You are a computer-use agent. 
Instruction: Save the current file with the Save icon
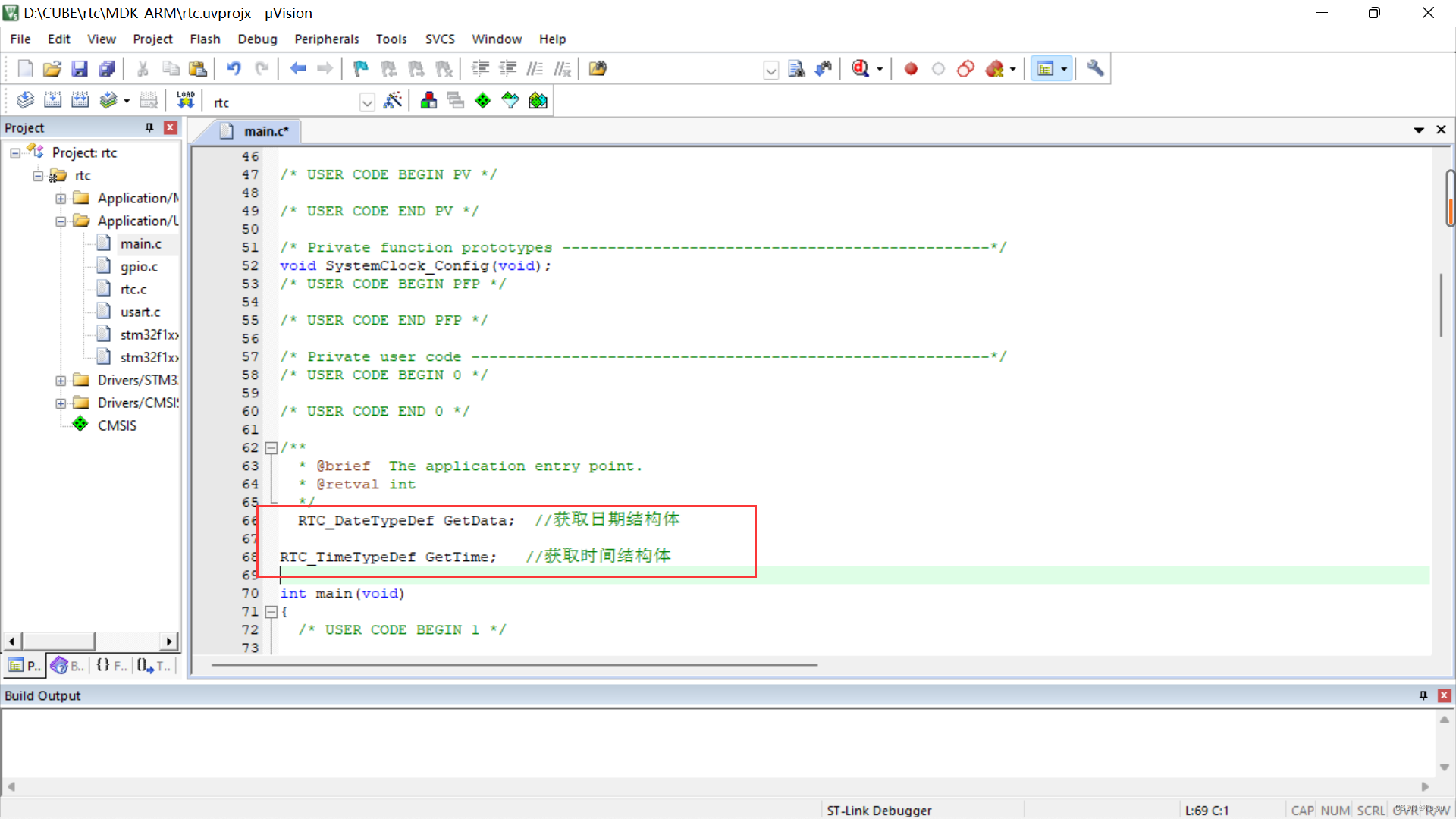80,69
